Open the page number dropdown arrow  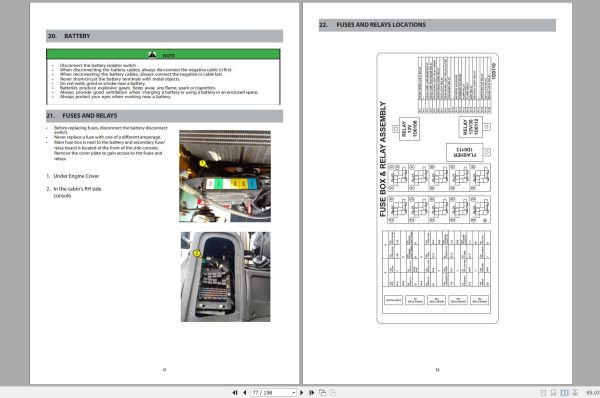293,393
